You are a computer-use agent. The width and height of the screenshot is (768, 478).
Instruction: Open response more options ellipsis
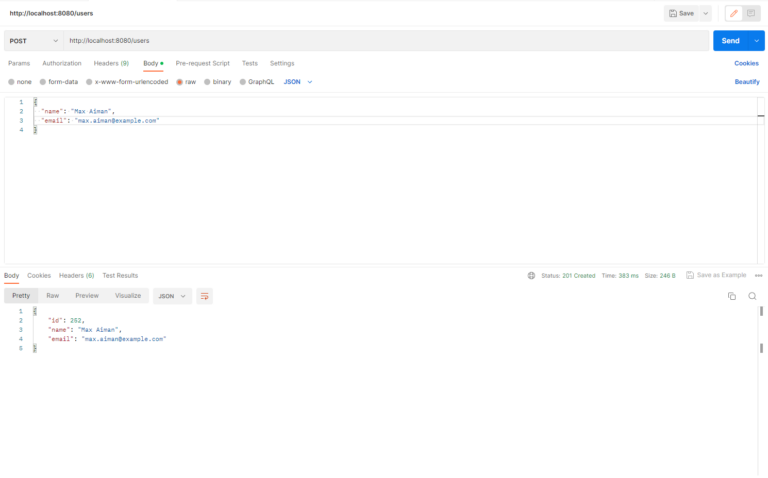click(759, 275)
